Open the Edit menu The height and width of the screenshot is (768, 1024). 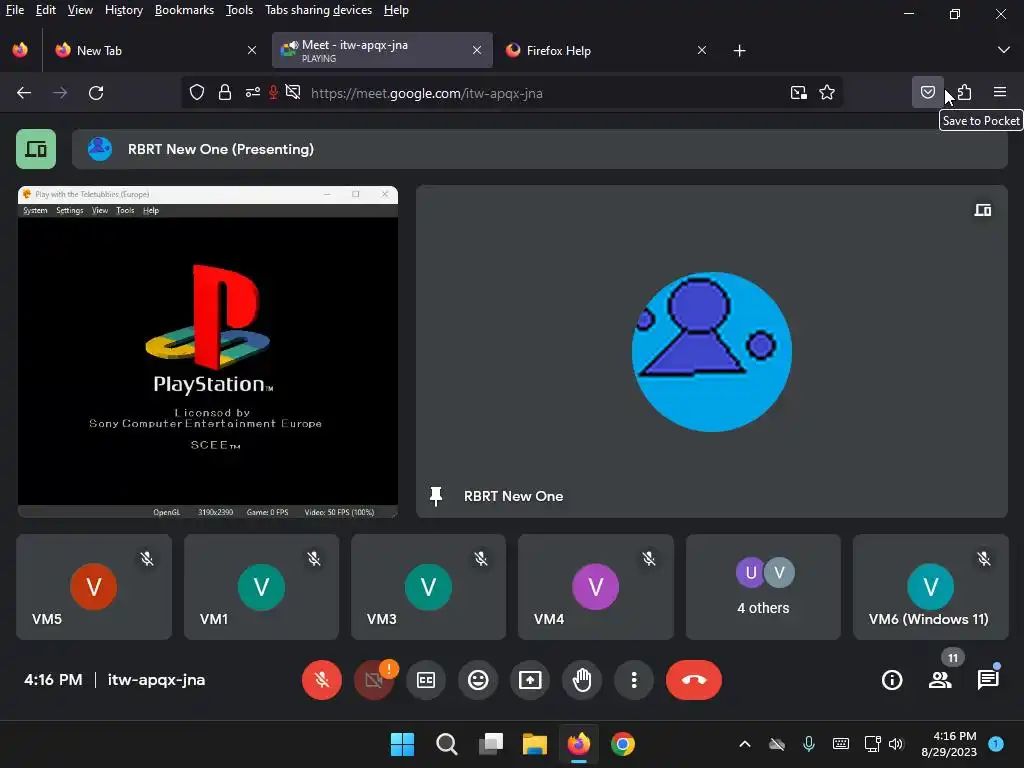point(46,10)
